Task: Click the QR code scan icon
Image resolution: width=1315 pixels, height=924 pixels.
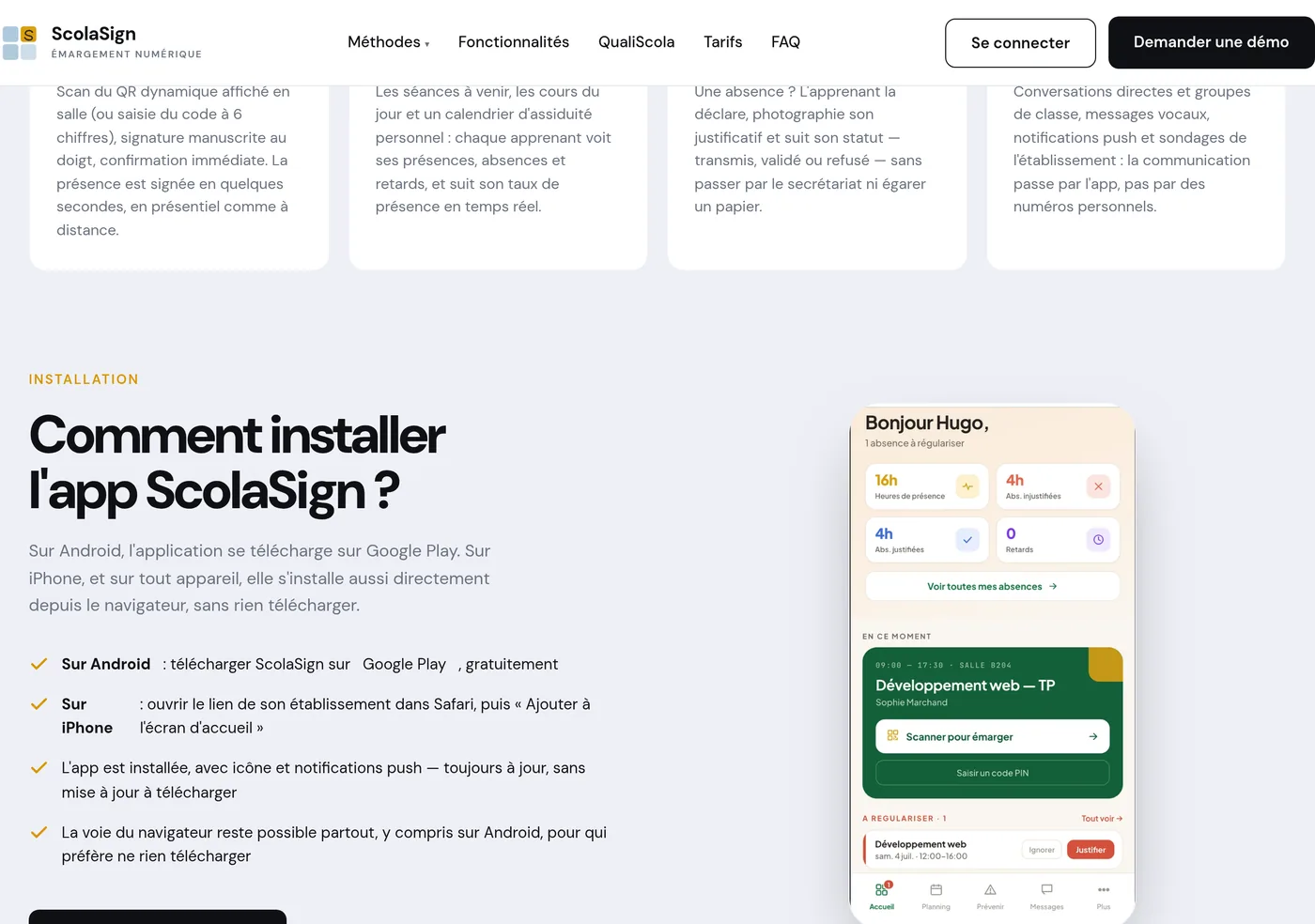Action: pos(892,735)
